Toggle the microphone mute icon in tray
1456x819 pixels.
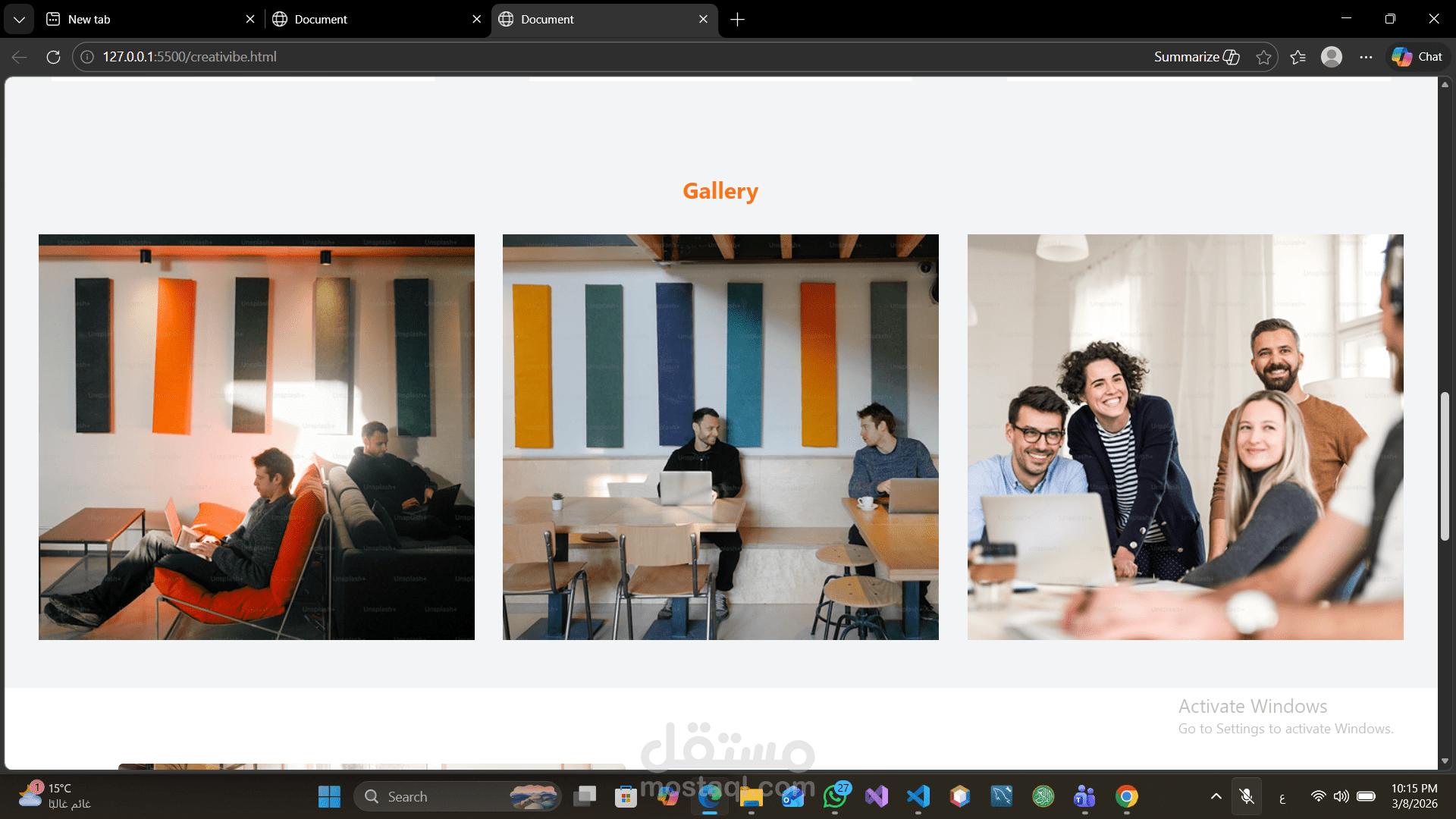(1246, 796)
